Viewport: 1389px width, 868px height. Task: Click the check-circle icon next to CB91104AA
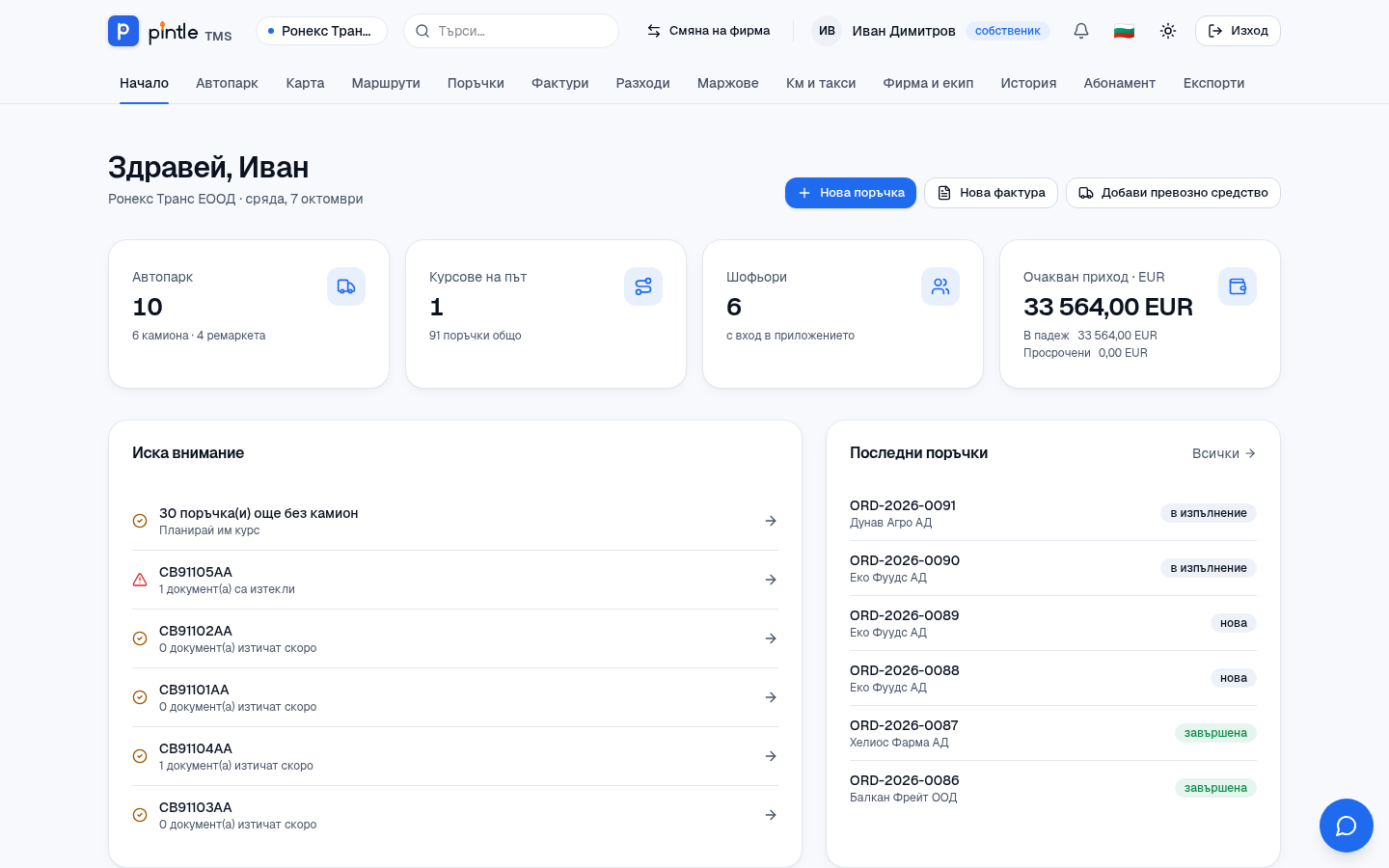click(x=140, y=756)
